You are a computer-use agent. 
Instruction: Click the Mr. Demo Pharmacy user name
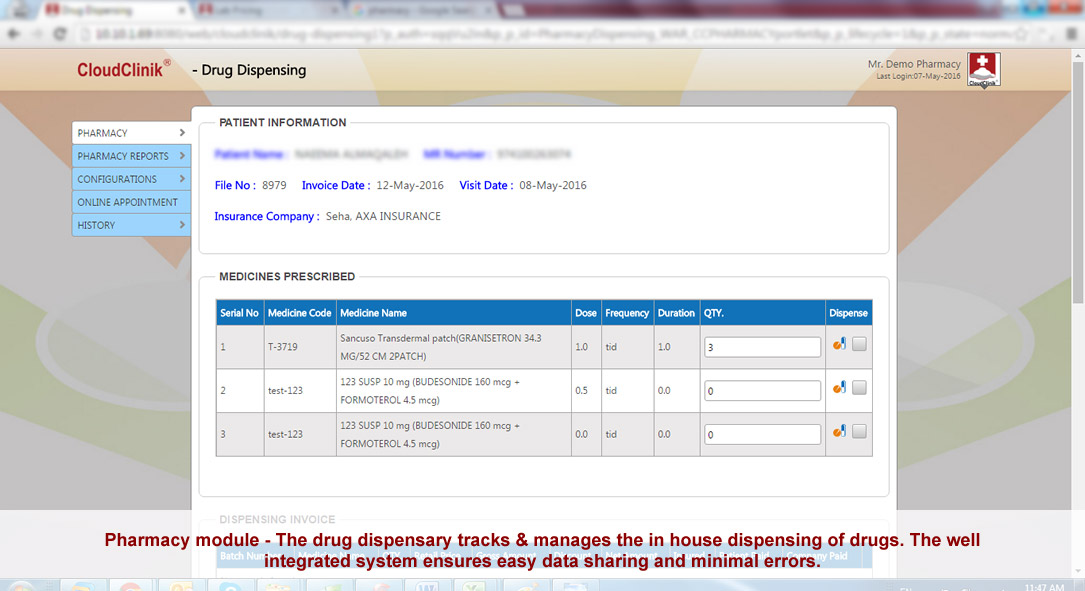click(x=914, y=64)
